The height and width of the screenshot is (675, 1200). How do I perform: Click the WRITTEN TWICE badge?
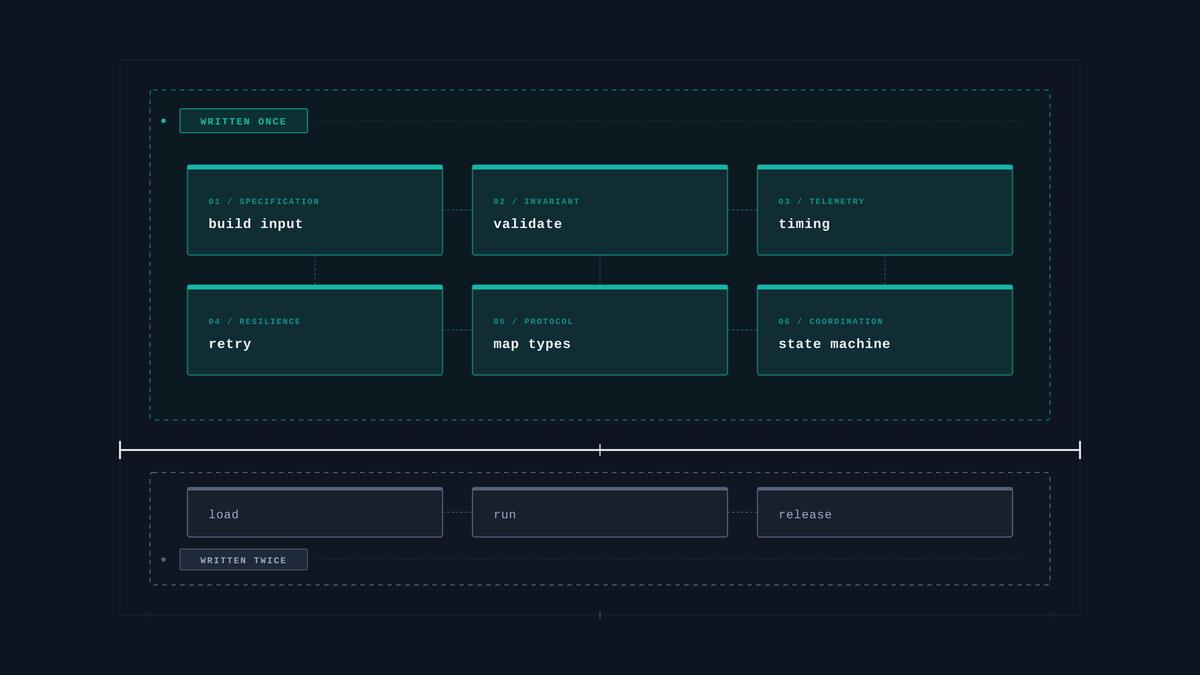pos(244,560)
